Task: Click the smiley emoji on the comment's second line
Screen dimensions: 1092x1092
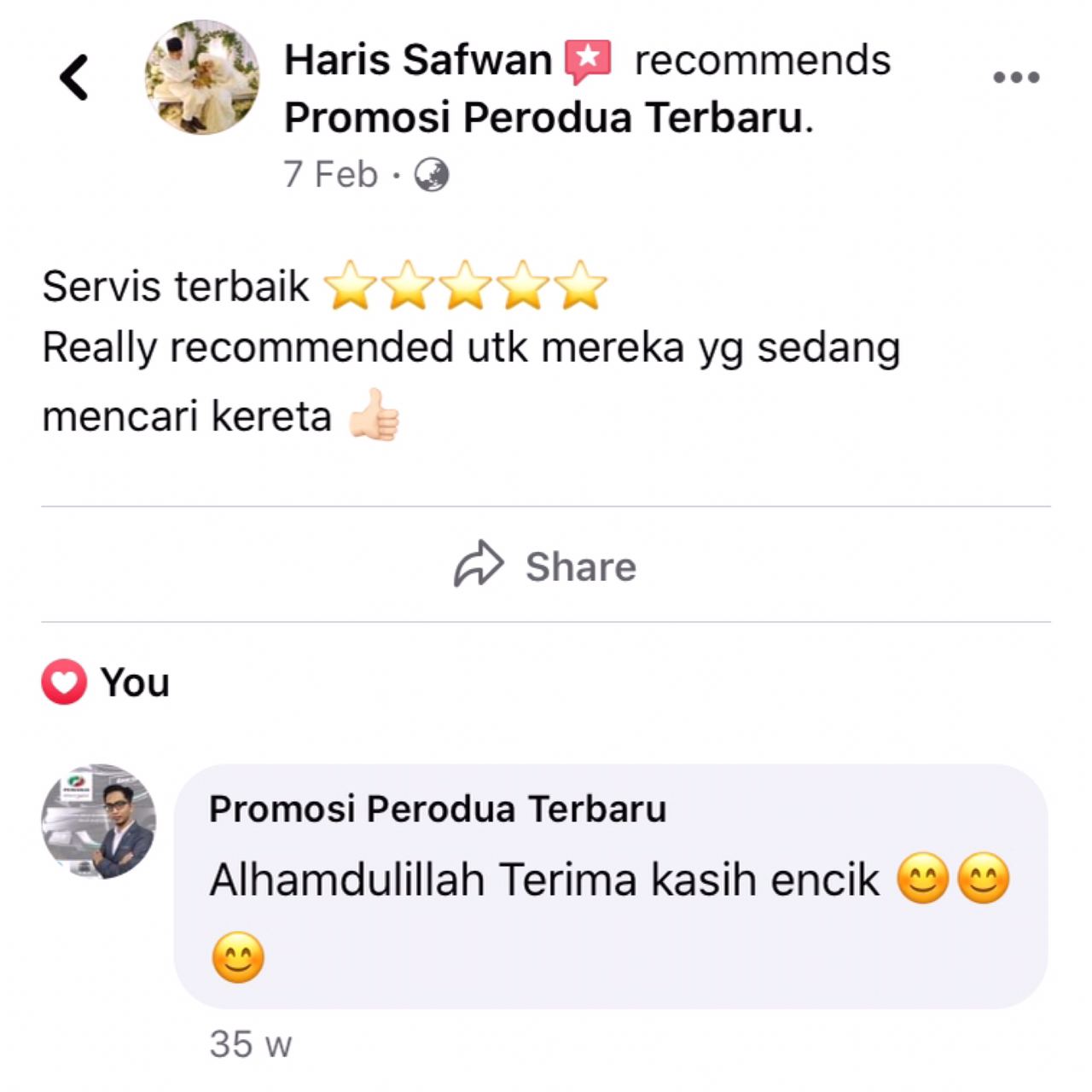Action: click(x=238, y=957)
